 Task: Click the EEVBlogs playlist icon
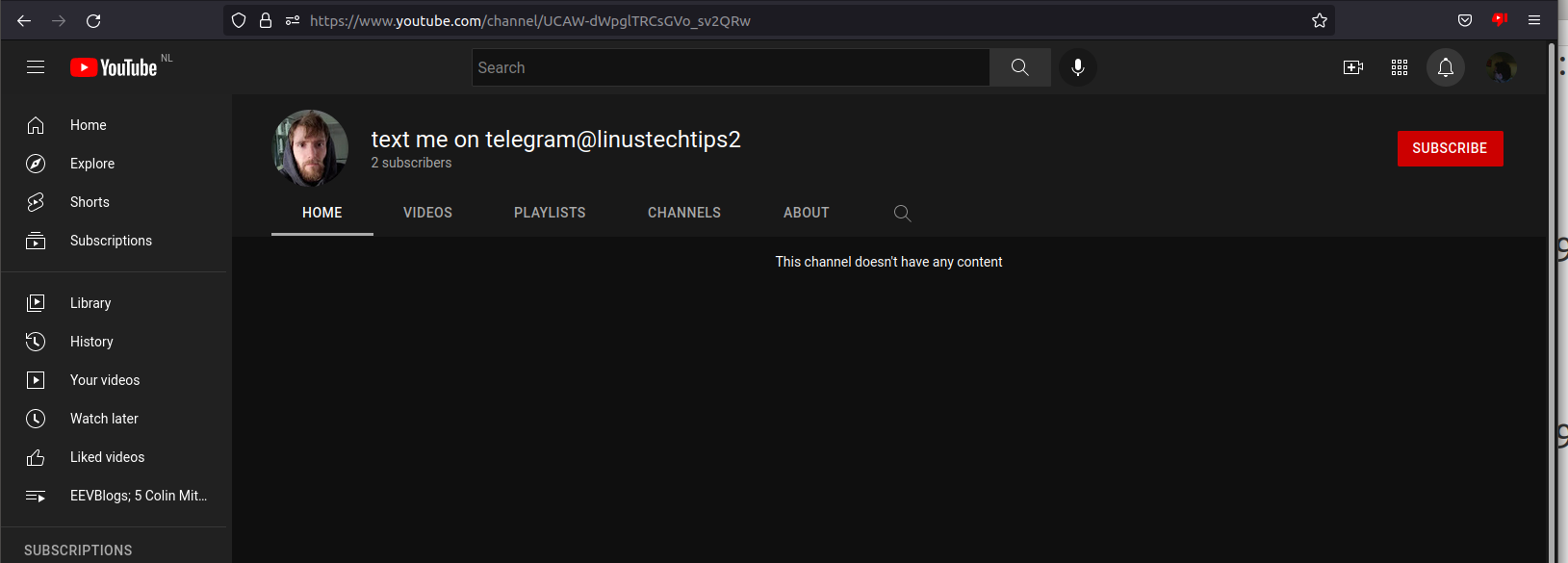pyautogui.click(x=36, y=496)
